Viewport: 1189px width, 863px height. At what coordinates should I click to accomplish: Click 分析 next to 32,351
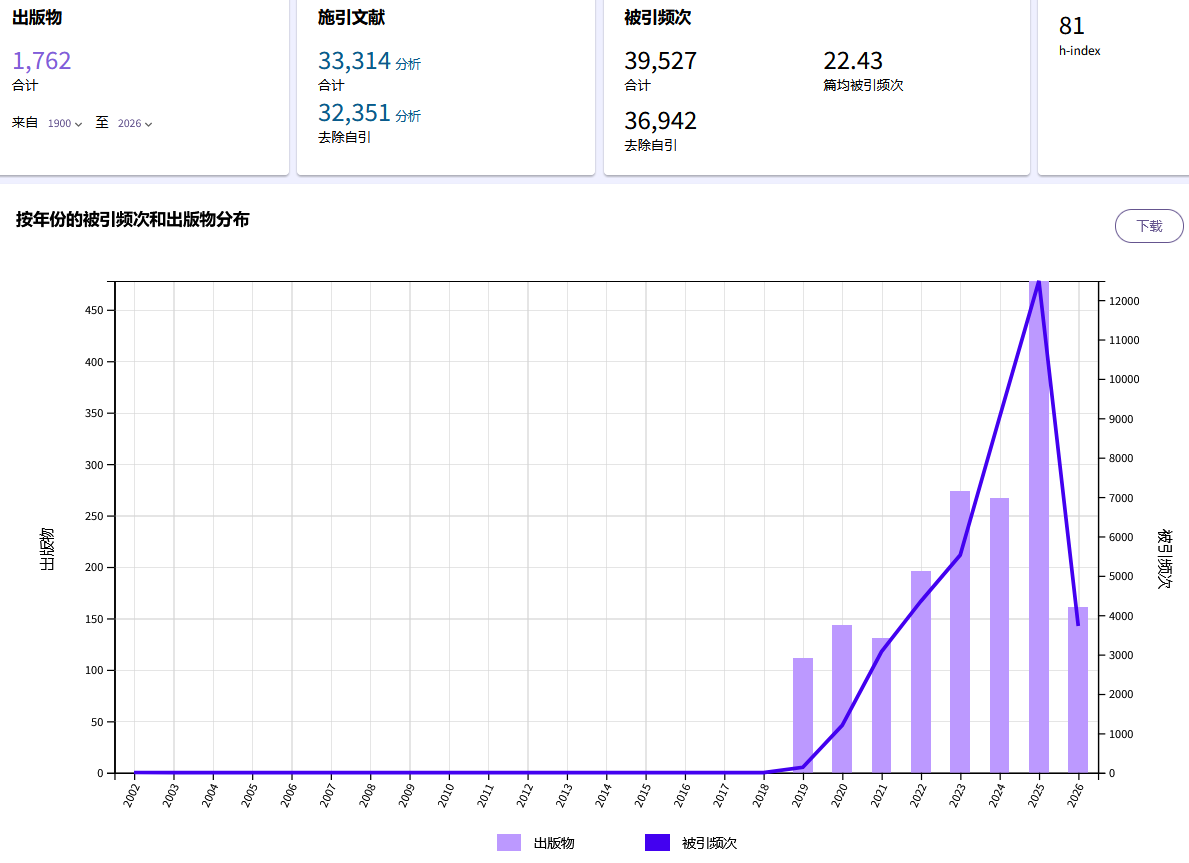point(408,116)
